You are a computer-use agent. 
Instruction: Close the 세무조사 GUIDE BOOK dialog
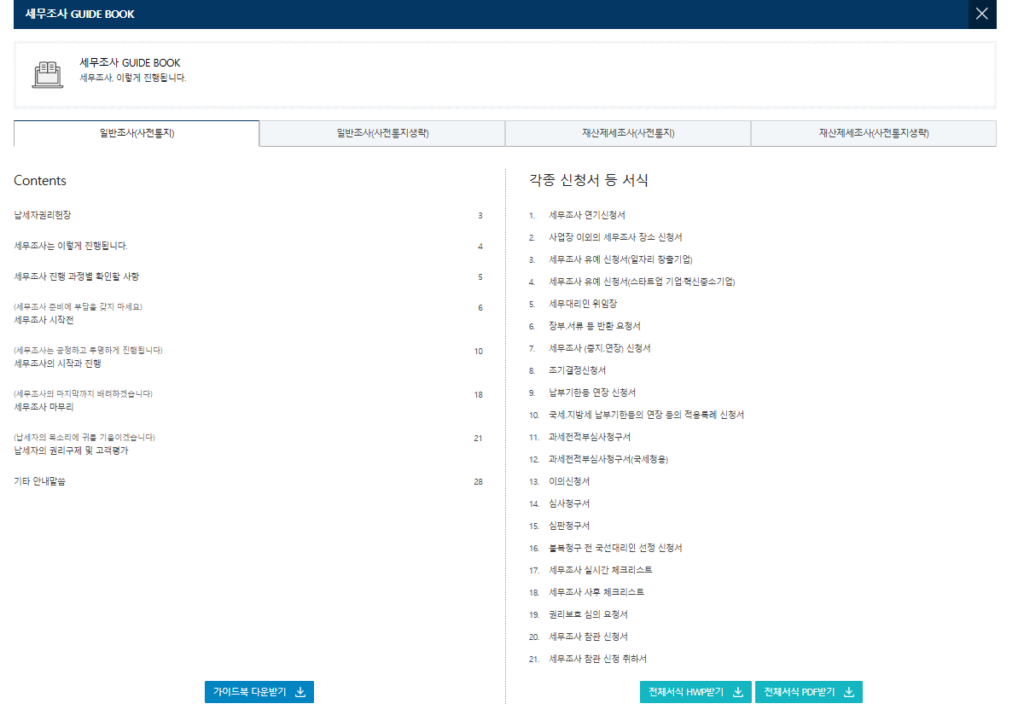coord(981,14)
